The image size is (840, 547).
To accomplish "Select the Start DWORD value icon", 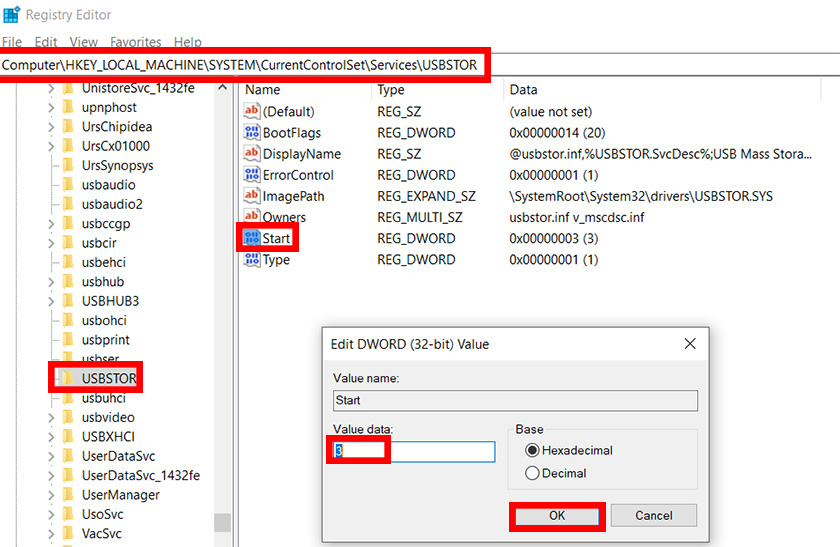I will [x=252, y=238].
